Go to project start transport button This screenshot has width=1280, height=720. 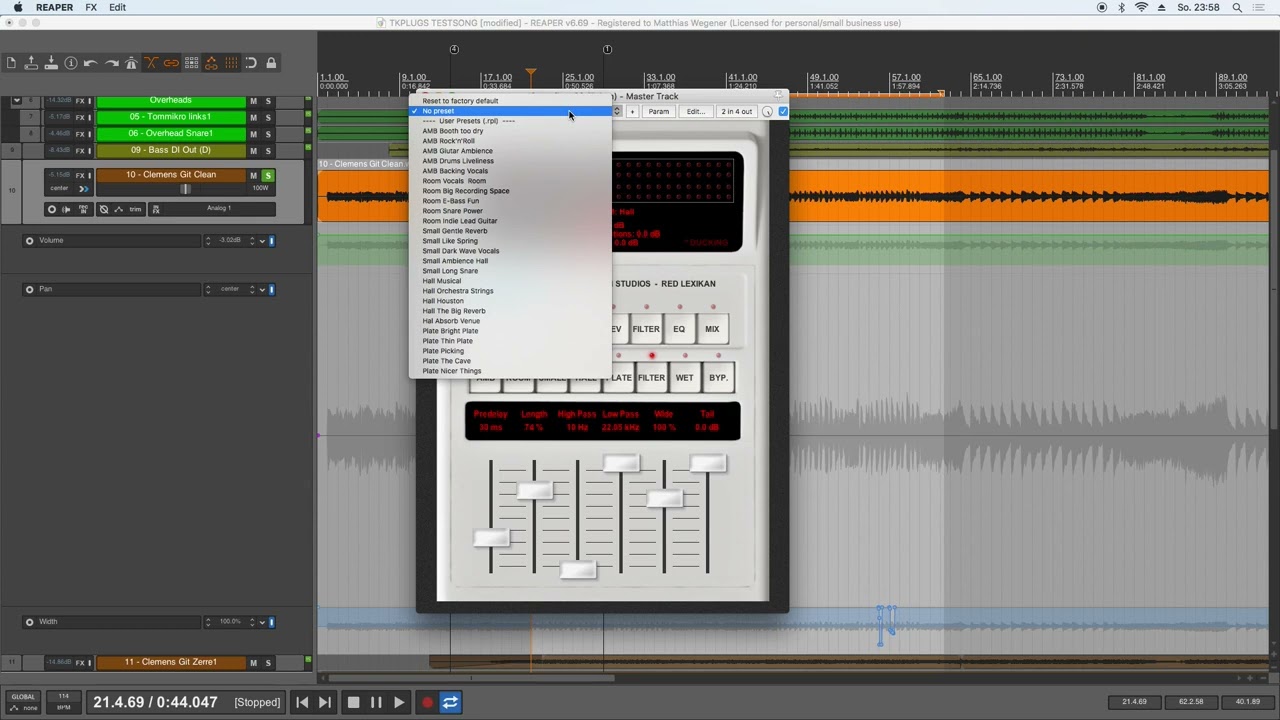(302, 703)
